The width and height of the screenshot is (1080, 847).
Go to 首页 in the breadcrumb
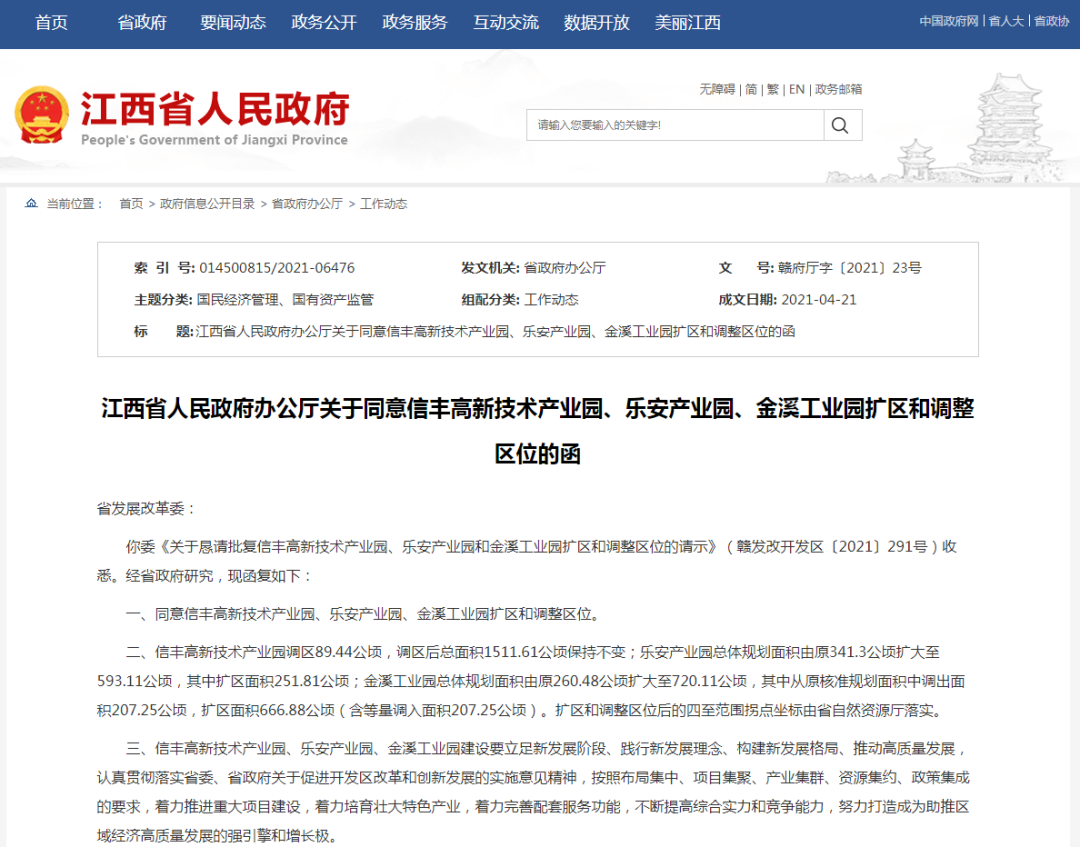click(131, 204)
